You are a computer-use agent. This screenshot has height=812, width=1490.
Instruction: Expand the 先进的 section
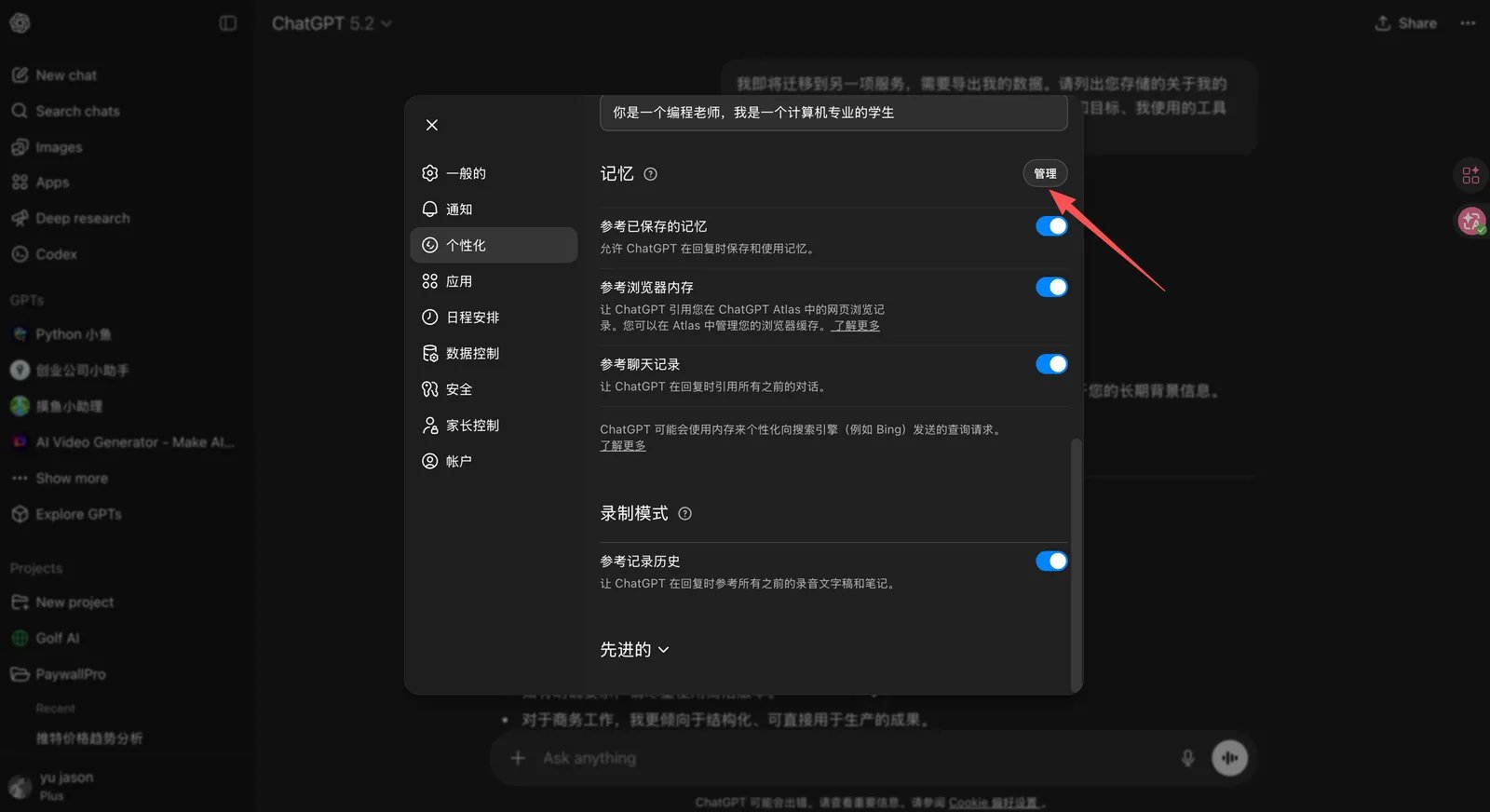[x=634, y=650]
